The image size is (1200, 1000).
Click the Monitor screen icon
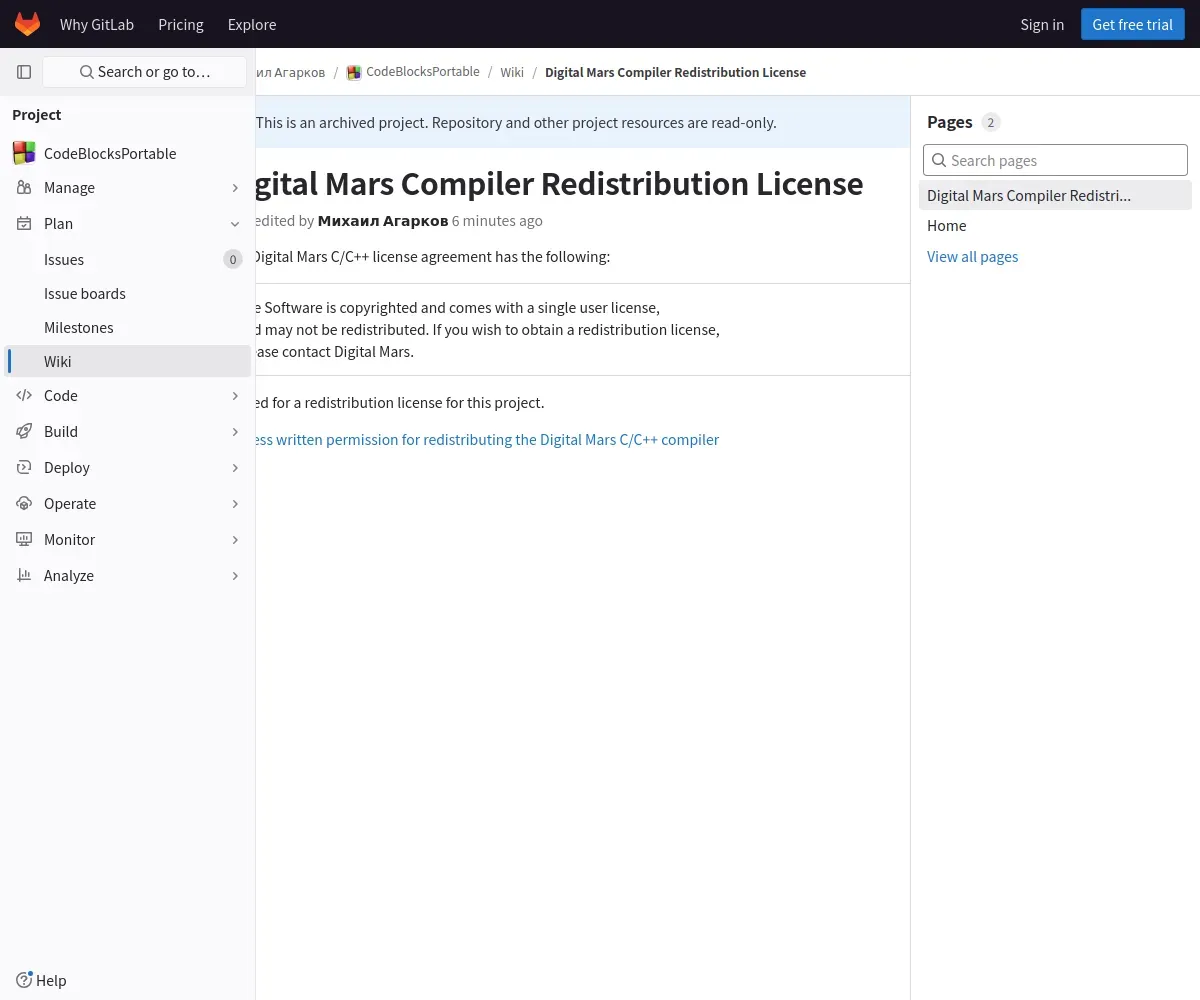(24, 539)
